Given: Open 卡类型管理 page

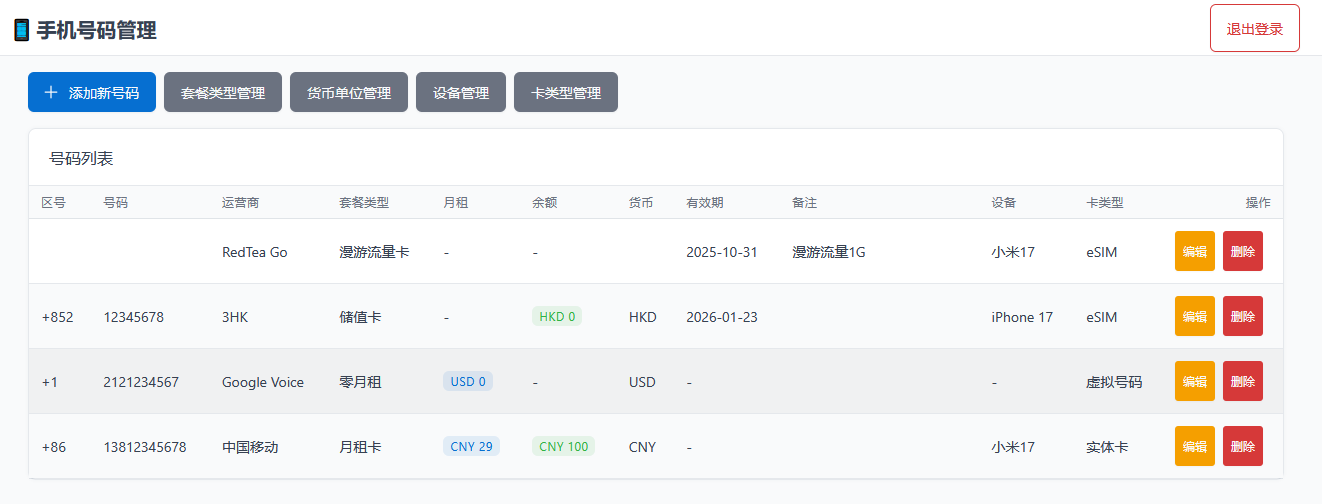Looking at the screenshot, I should 566,93.
